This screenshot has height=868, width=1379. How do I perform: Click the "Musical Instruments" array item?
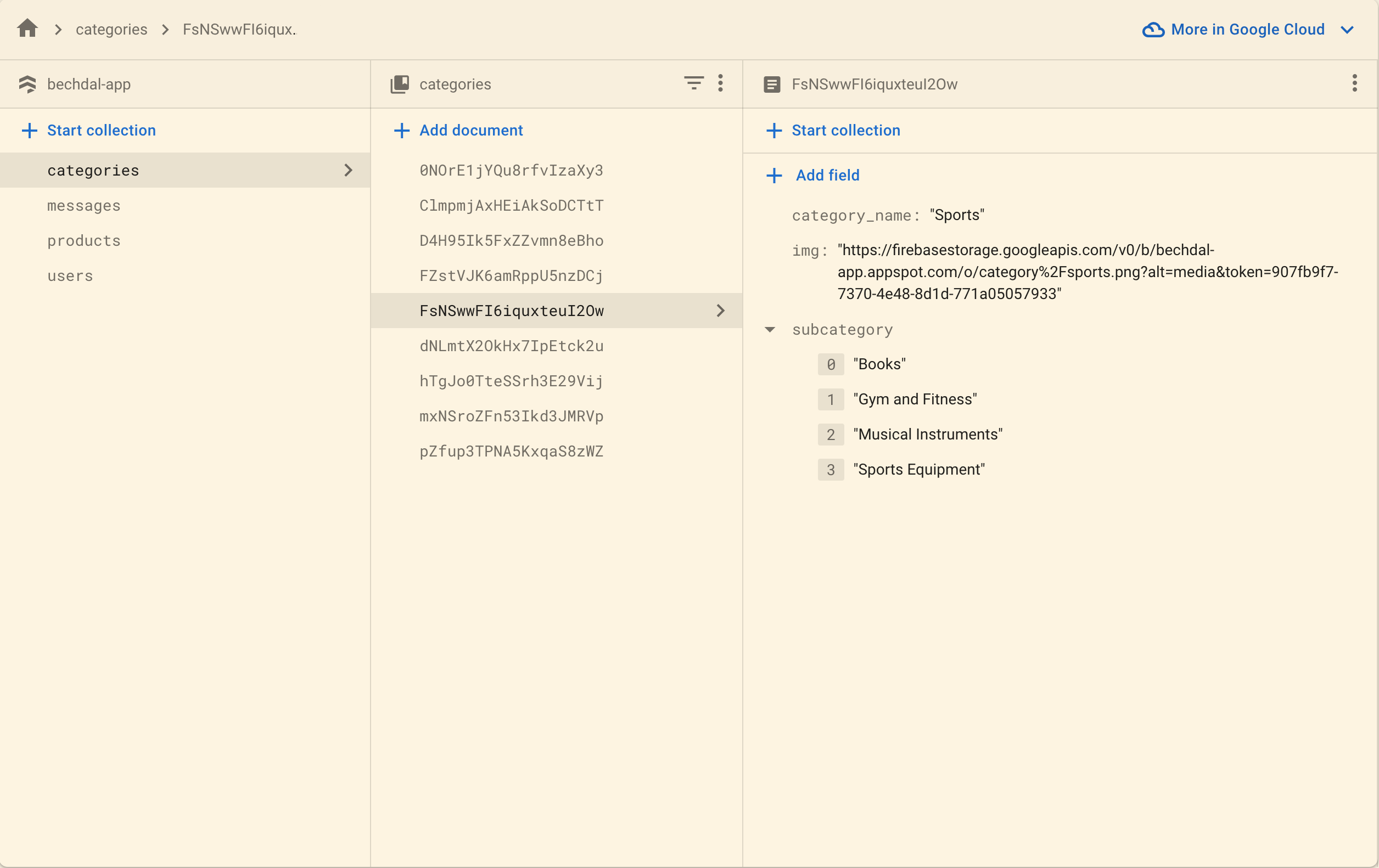(x=927, y=435)
